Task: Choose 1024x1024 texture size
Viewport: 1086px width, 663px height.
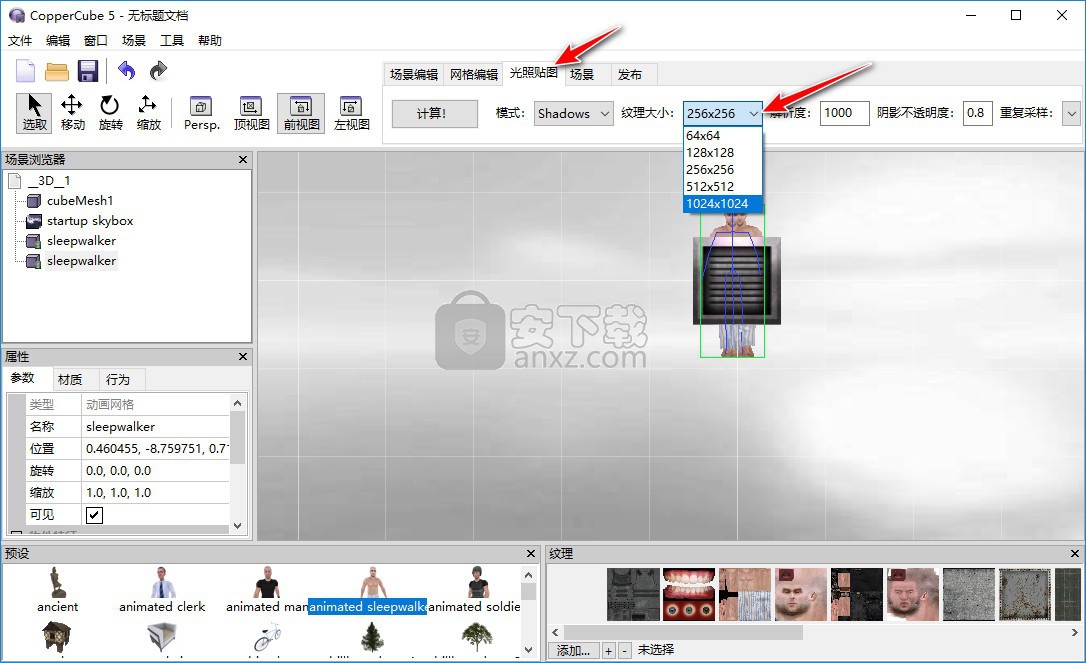Action: [x=722, y=204]
